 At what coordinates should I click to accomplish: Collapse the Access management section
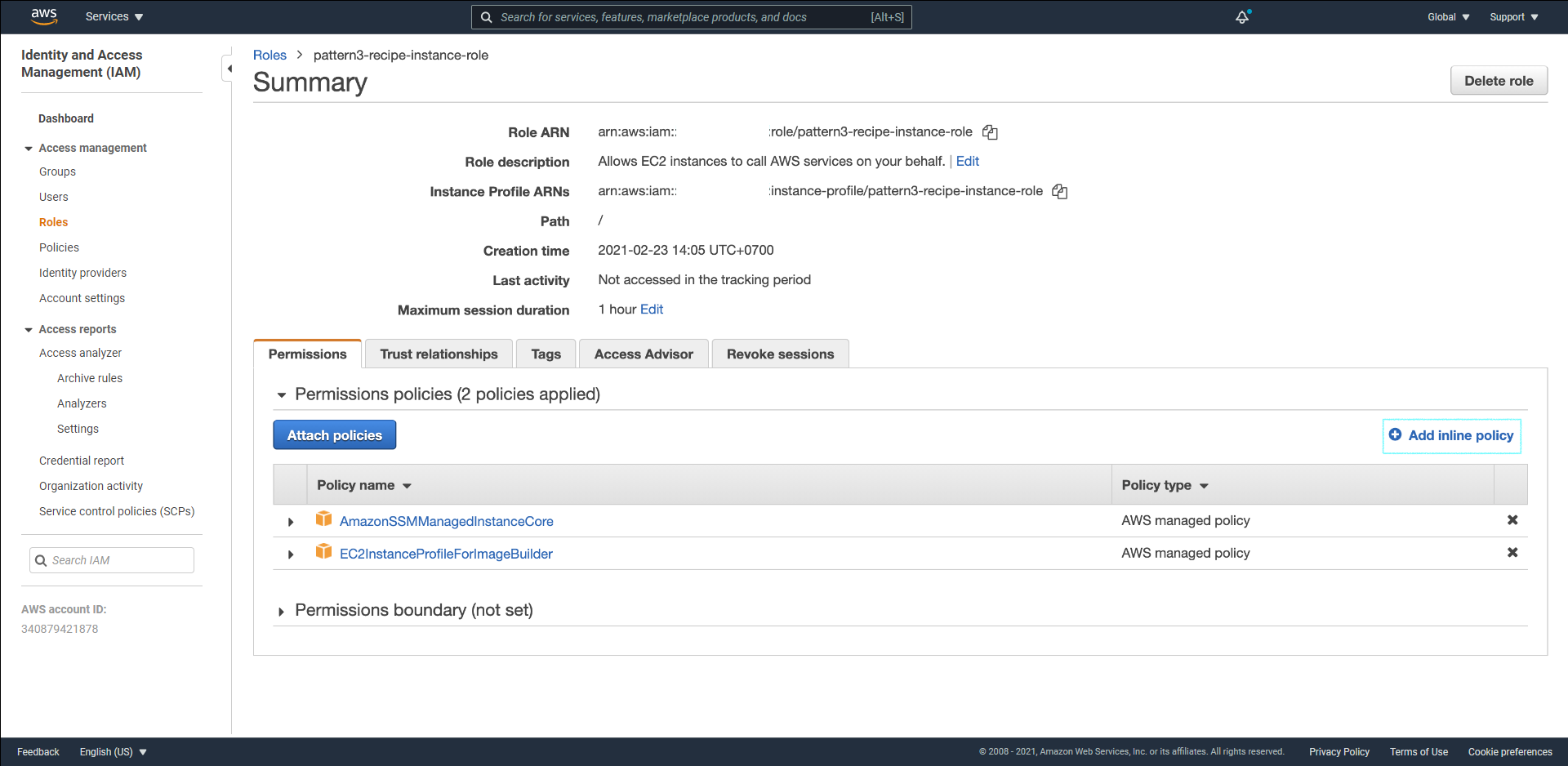click(x=29, y=149)
